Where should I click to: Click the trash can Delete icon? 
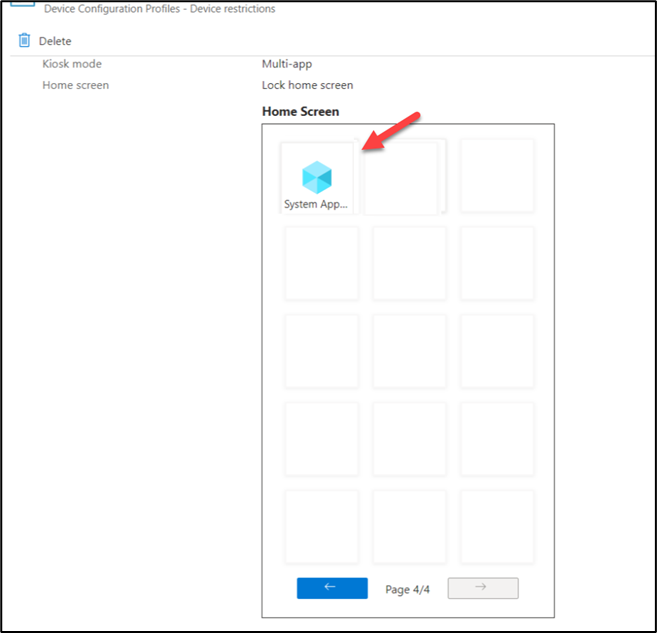24,41
